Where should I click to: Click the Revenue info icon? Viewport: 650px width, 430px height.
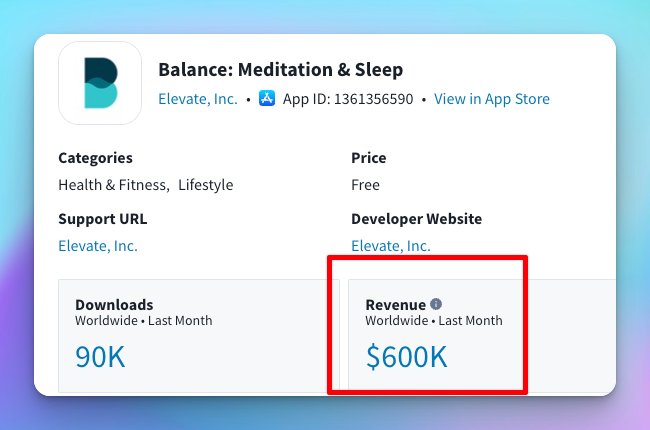436,304
